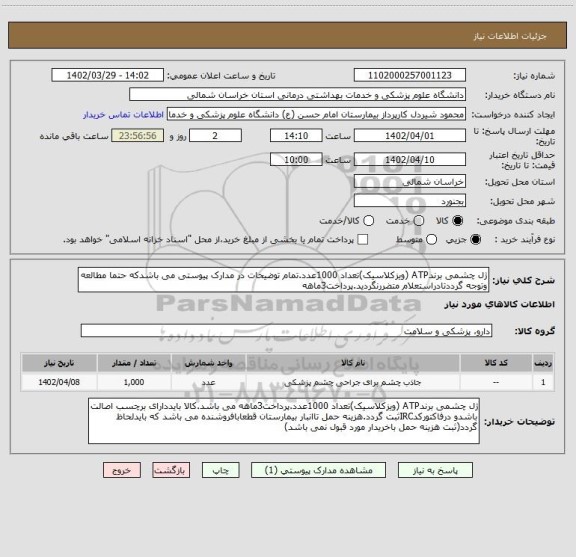The image size is (576, 557).
Task: Click the buyer organization name field
Action: click(298, 95)
